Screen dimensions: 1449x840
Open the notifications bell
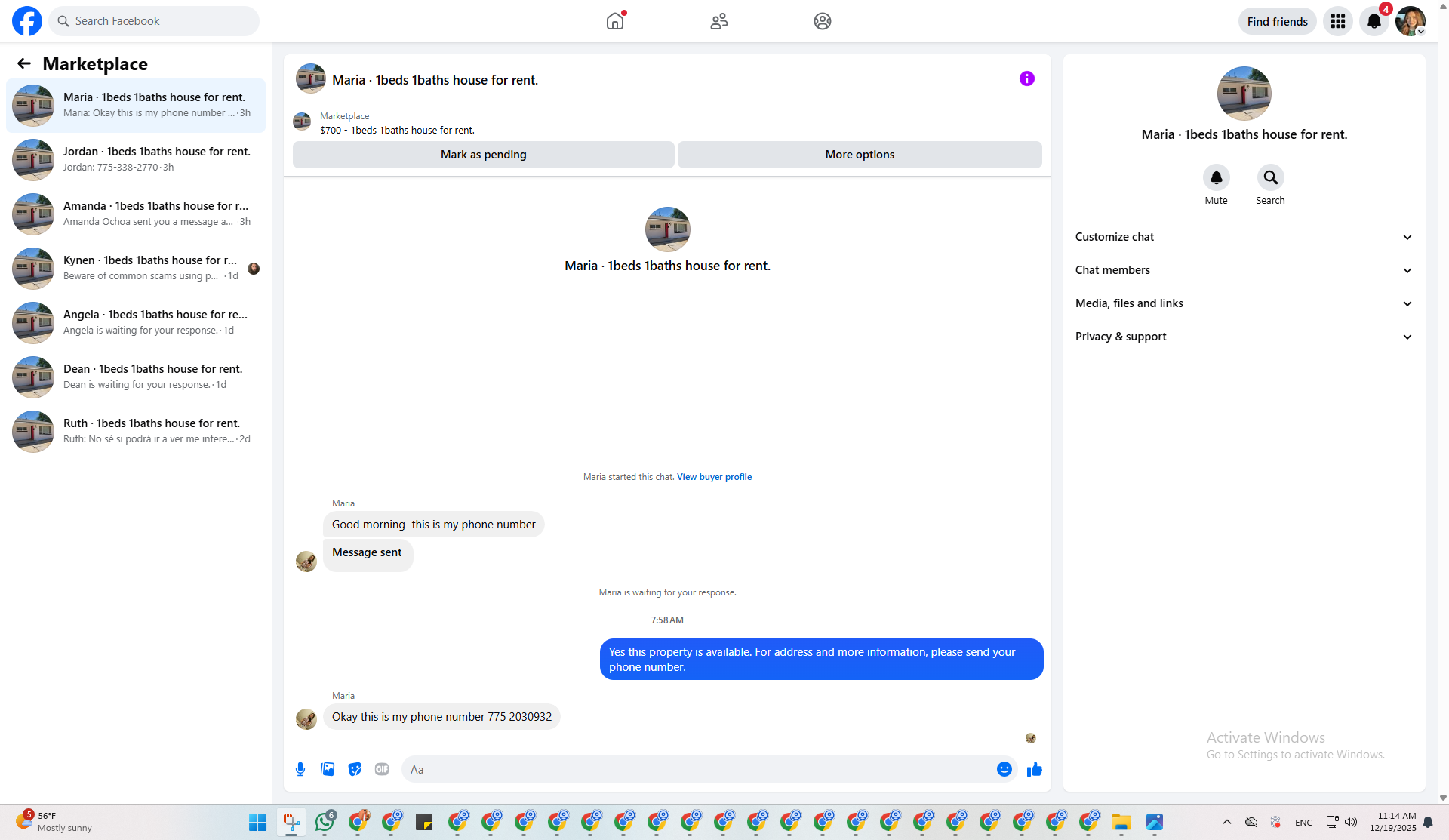(x=1374, y=21)
